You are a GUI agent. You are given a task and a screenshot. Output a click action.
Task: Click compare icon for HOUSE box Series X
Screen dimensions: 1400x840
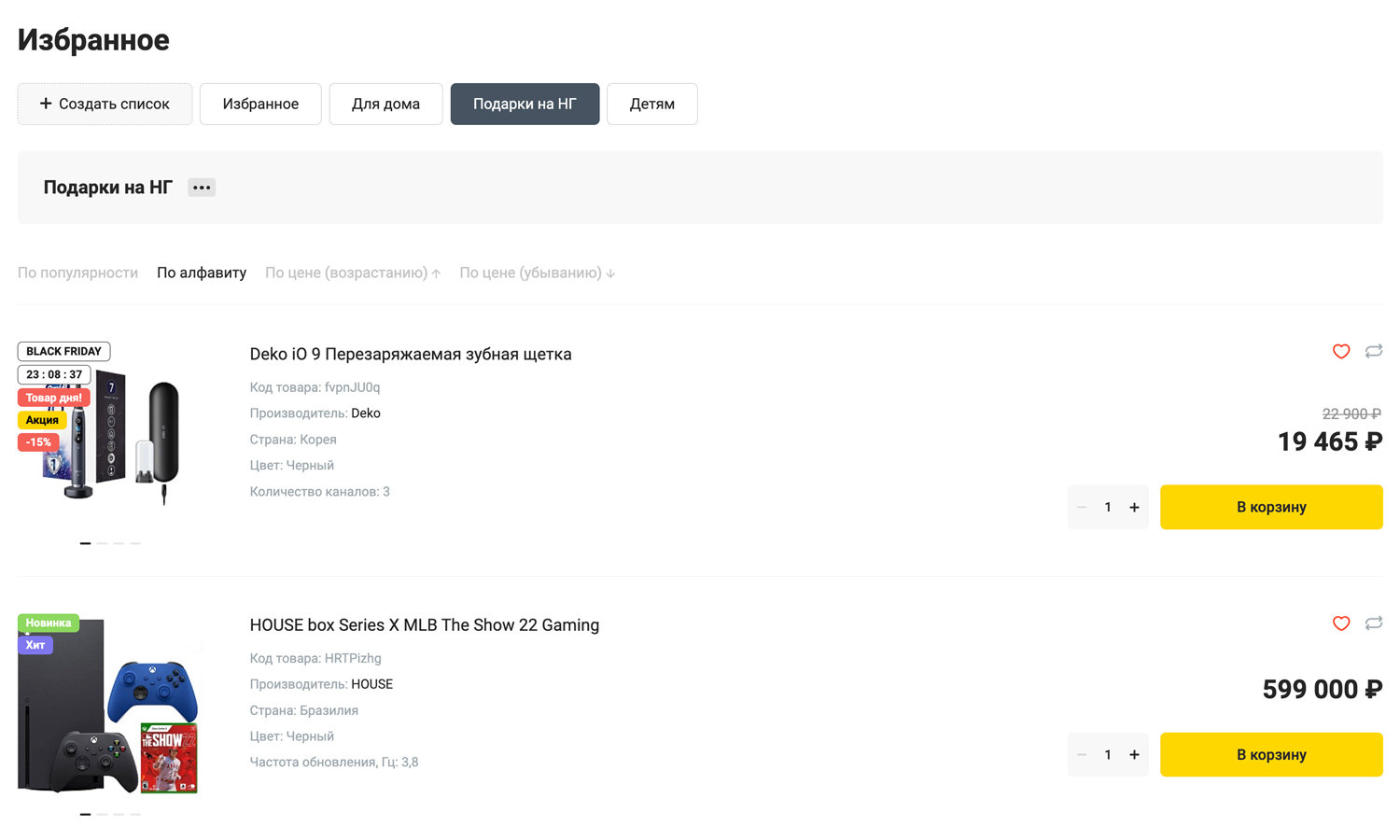[1373, 623]
